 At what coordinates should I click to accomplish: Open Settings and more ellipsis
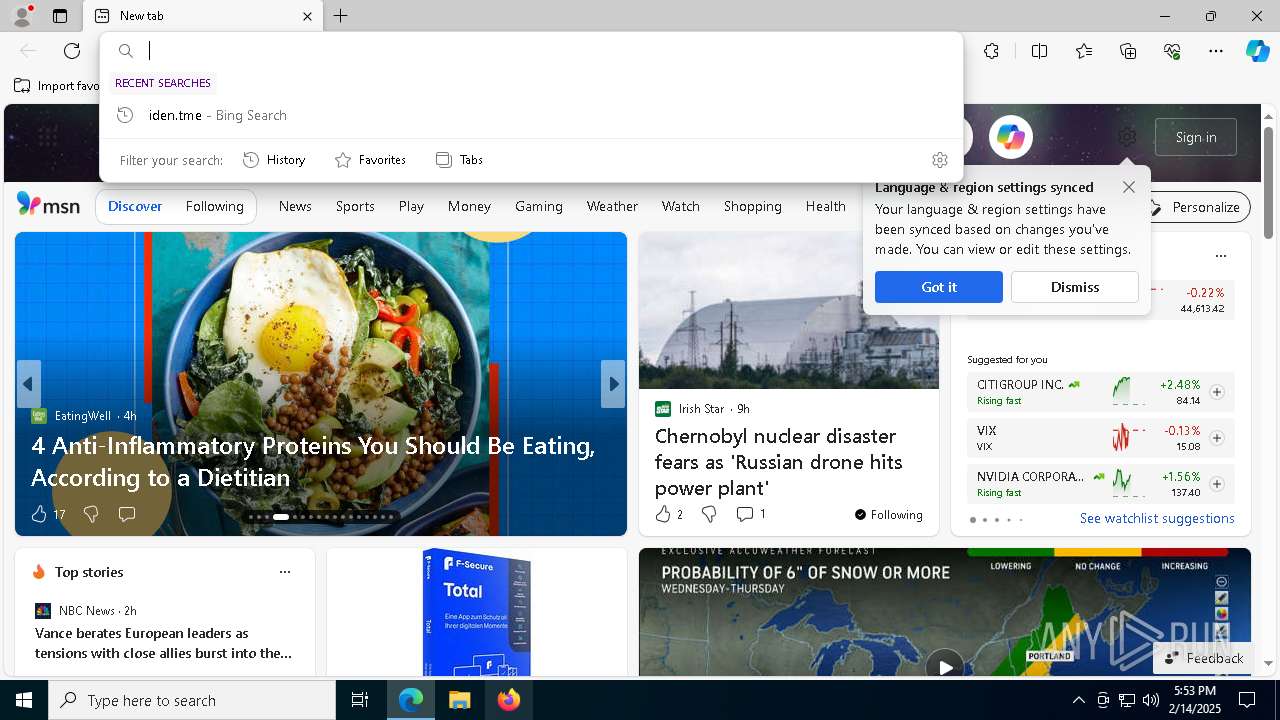pyautogui.click(x=1216, y=51)
